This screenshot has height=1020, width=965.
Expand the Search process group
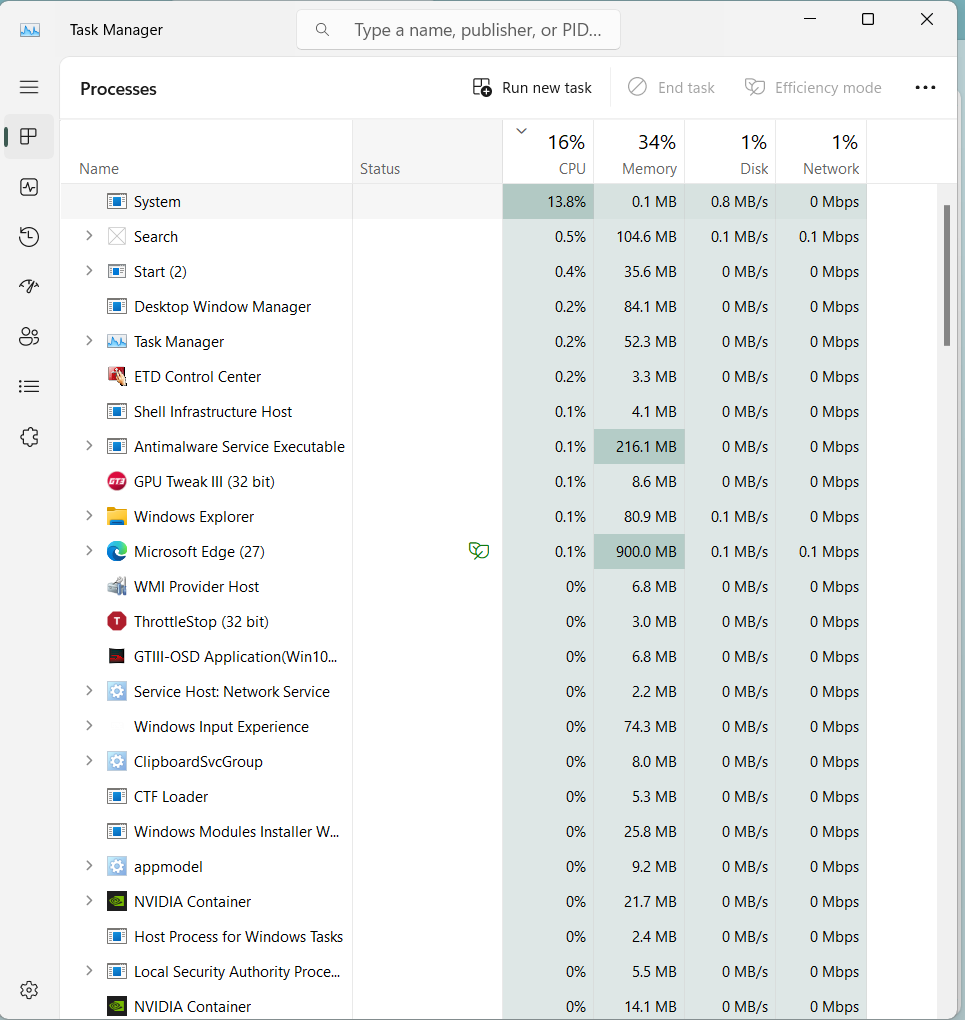(x=89, y=236)
